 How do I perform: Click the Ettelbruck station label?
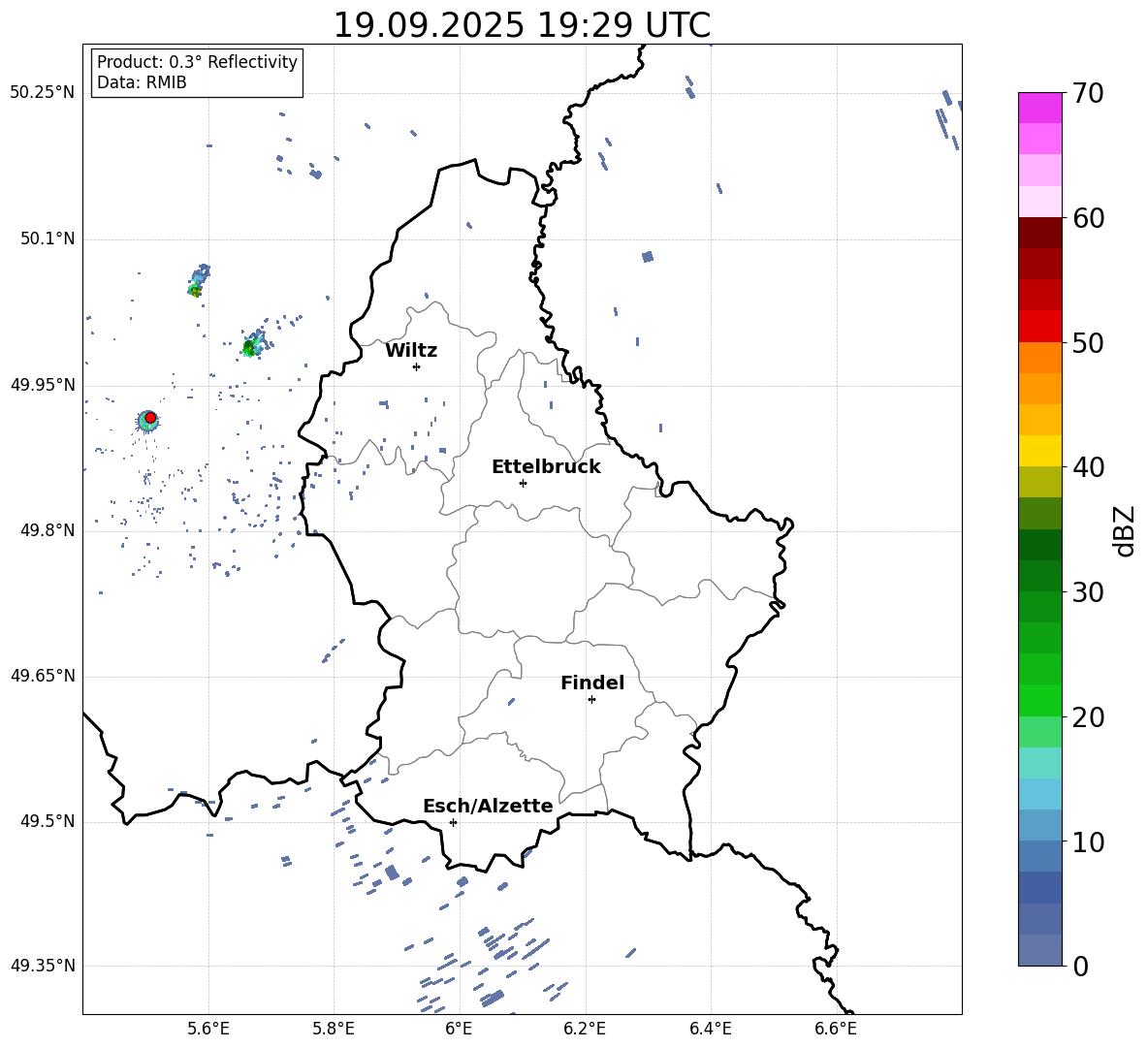[546, 467]
